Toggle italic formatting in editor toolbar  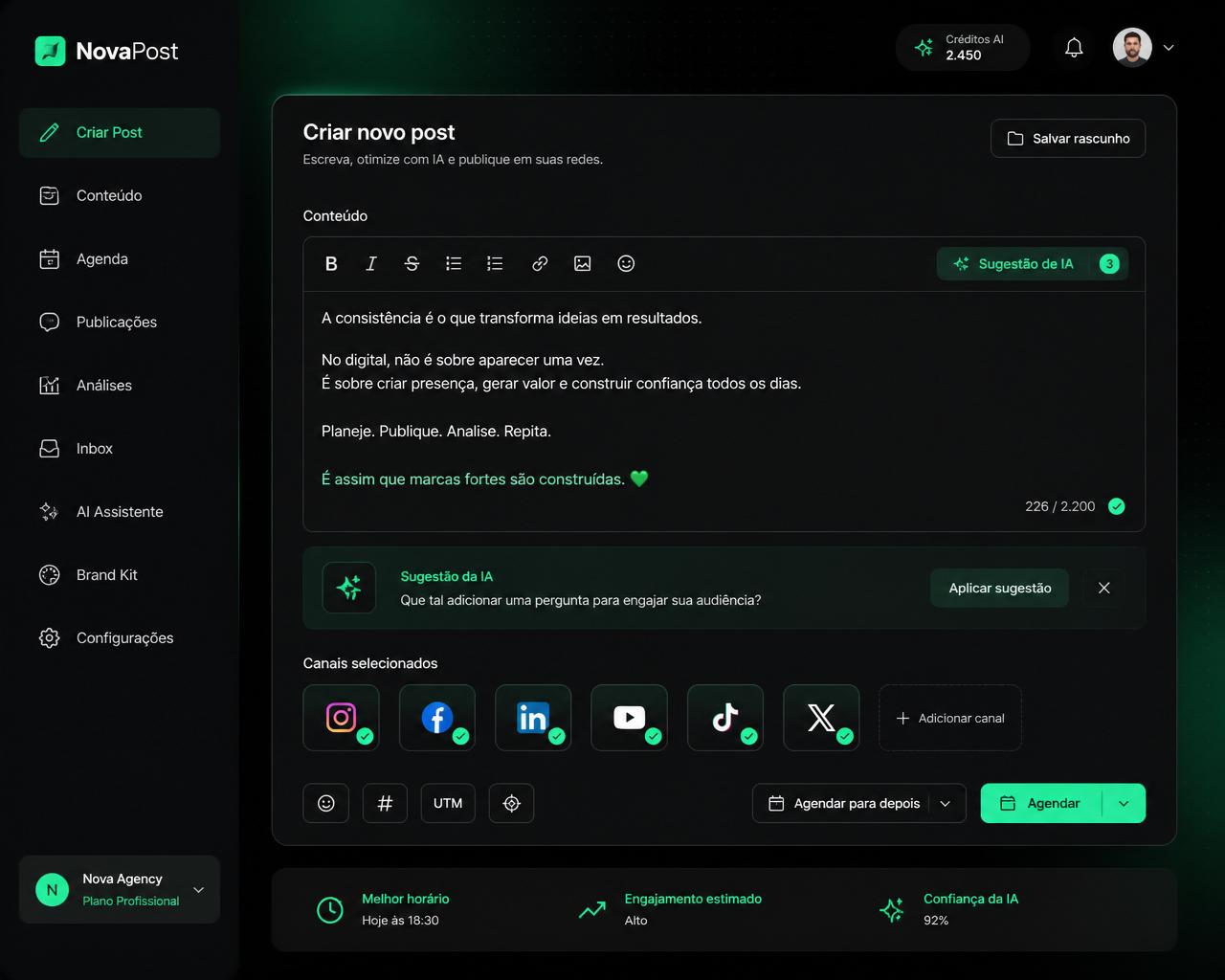(371, 264)
